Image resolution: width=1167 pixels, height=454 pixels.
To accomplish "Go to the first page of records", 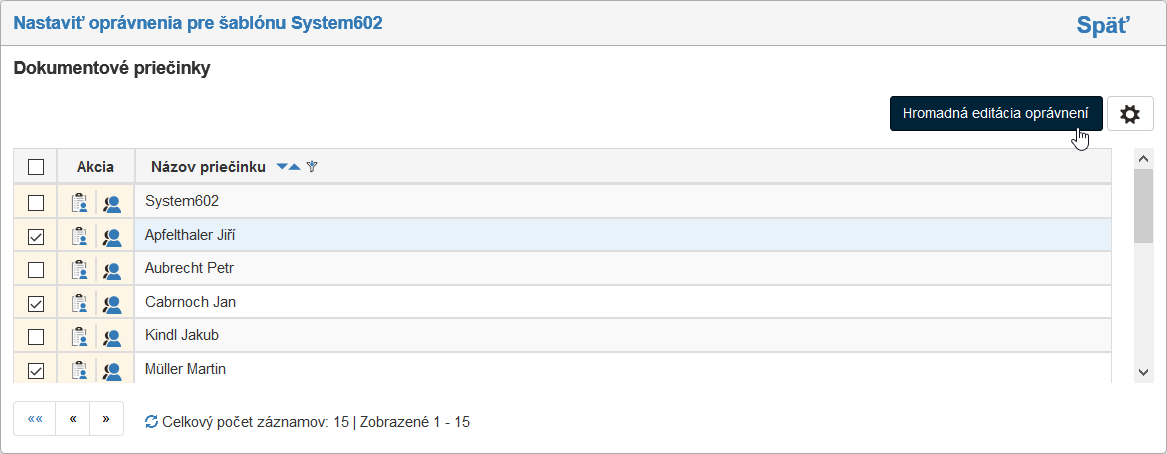I will 34,419.
